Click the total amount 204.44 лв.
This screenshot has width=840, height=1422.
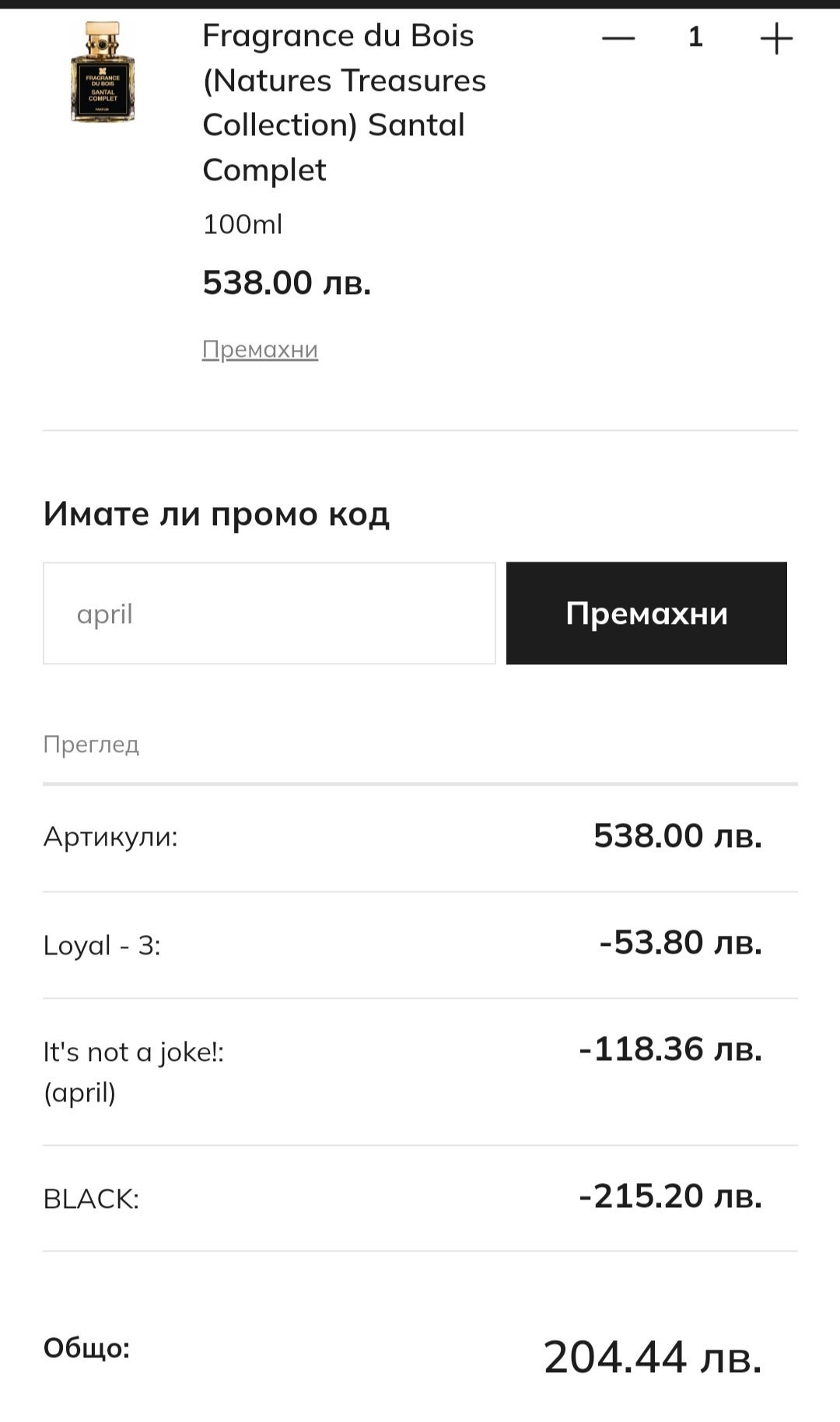click(x=652, y=1357)
